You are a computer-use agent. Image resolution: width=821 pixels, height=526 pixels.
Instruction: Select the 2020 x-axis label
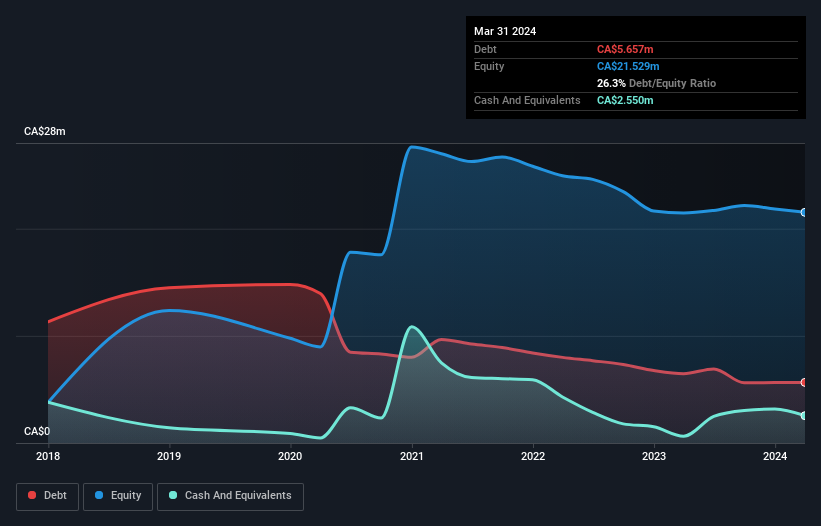click(x=290, y=456)
